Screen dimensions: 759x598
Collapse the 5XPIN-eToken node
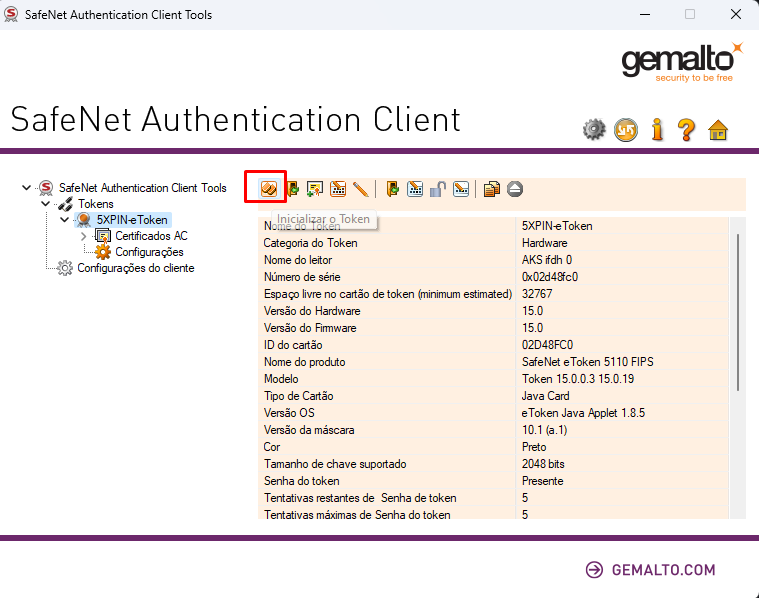pos(65,220)
